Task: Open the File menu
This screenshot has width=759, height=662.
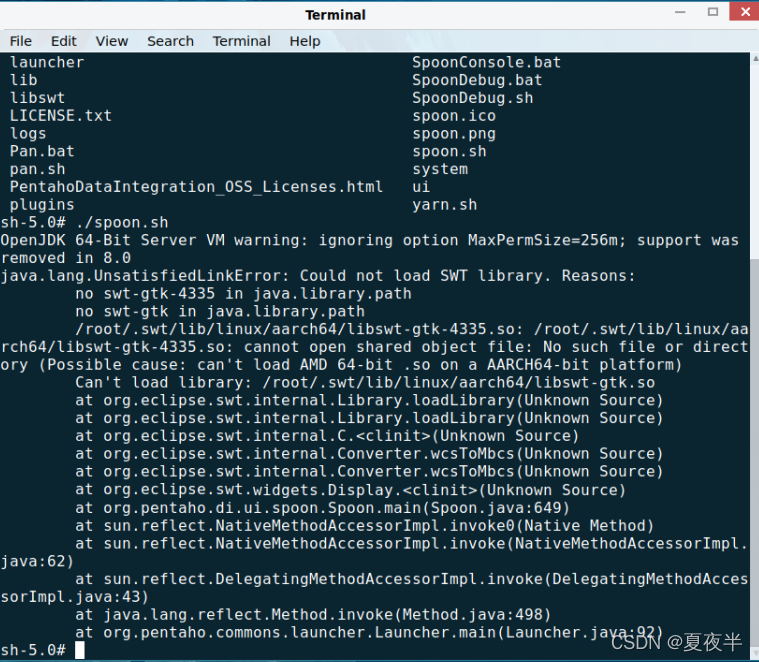Action: tap(21, 41)
